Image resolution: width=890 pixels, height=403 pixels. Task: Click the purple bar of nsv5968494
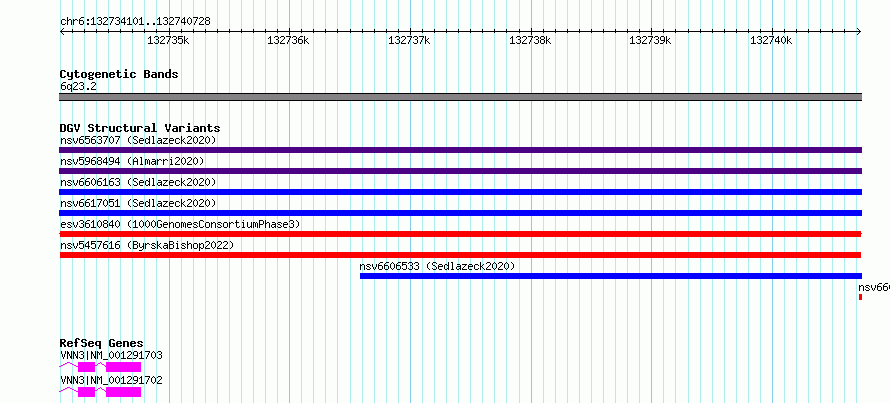pos(461,171)
